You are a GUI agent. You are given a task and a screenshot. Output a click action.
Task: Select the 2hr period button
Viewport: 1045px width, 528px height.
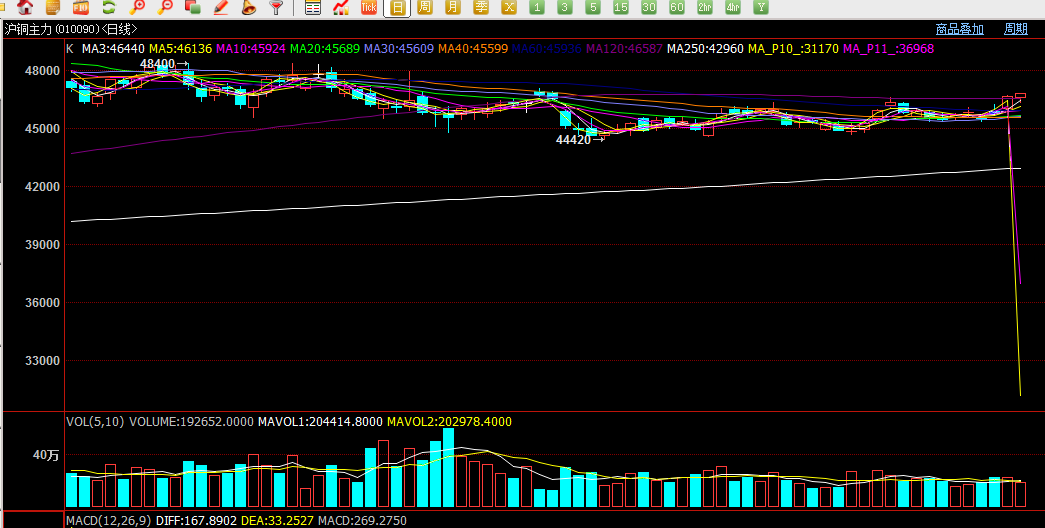pyautogui.click(x=705, y=7)
